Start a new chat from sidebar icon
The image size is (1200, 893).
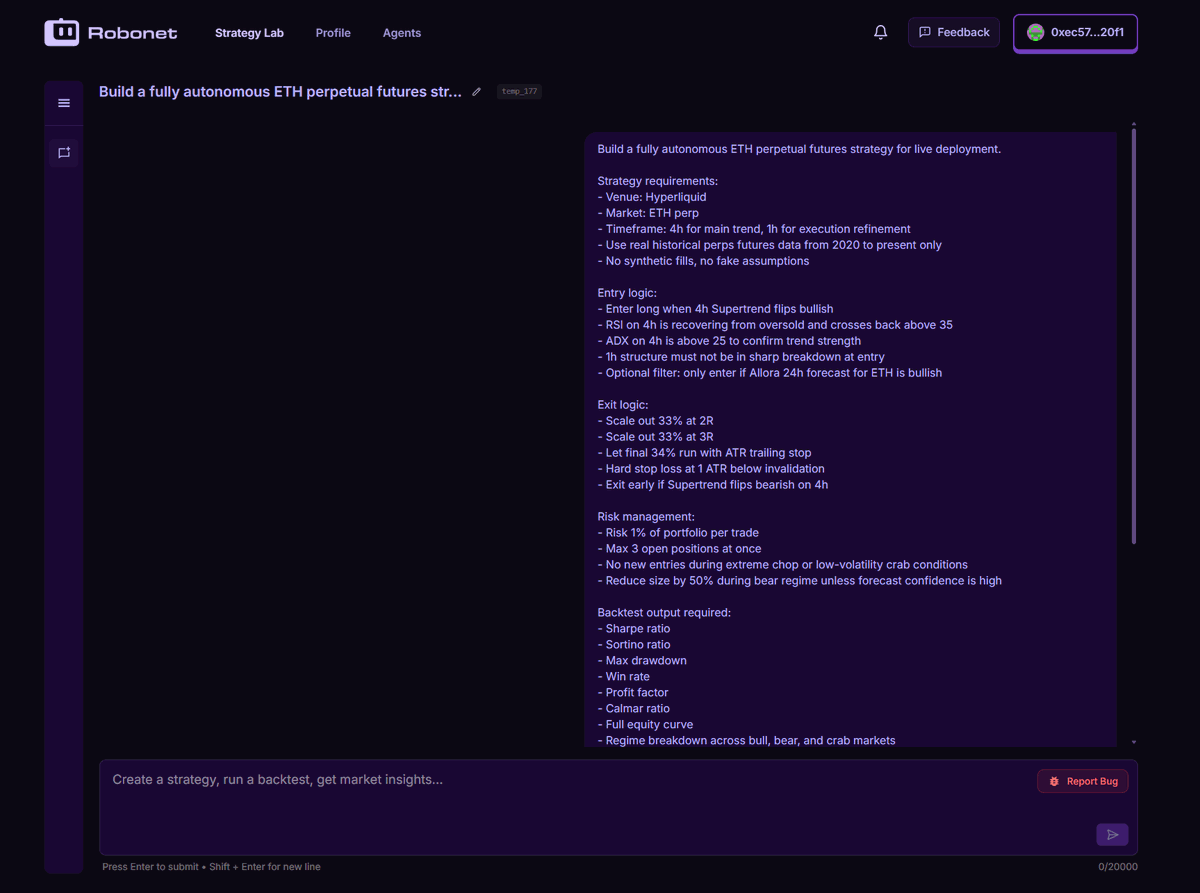[x=64, y=153]
